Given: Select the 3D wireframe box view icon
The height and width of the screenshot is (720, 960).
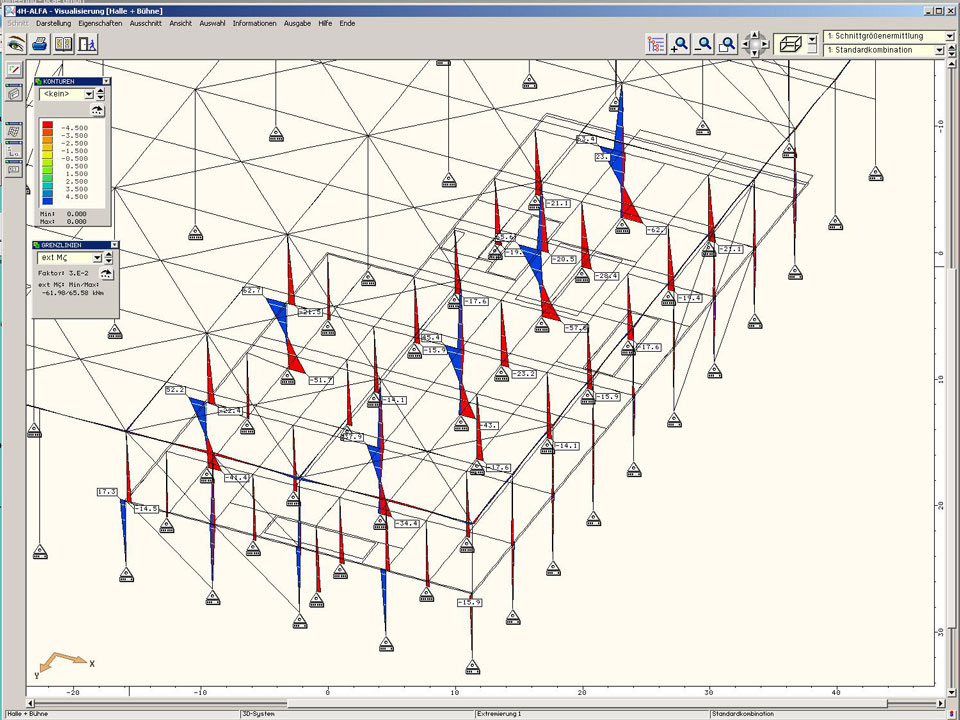Looking at the screenshot, I should coord(790,44).
